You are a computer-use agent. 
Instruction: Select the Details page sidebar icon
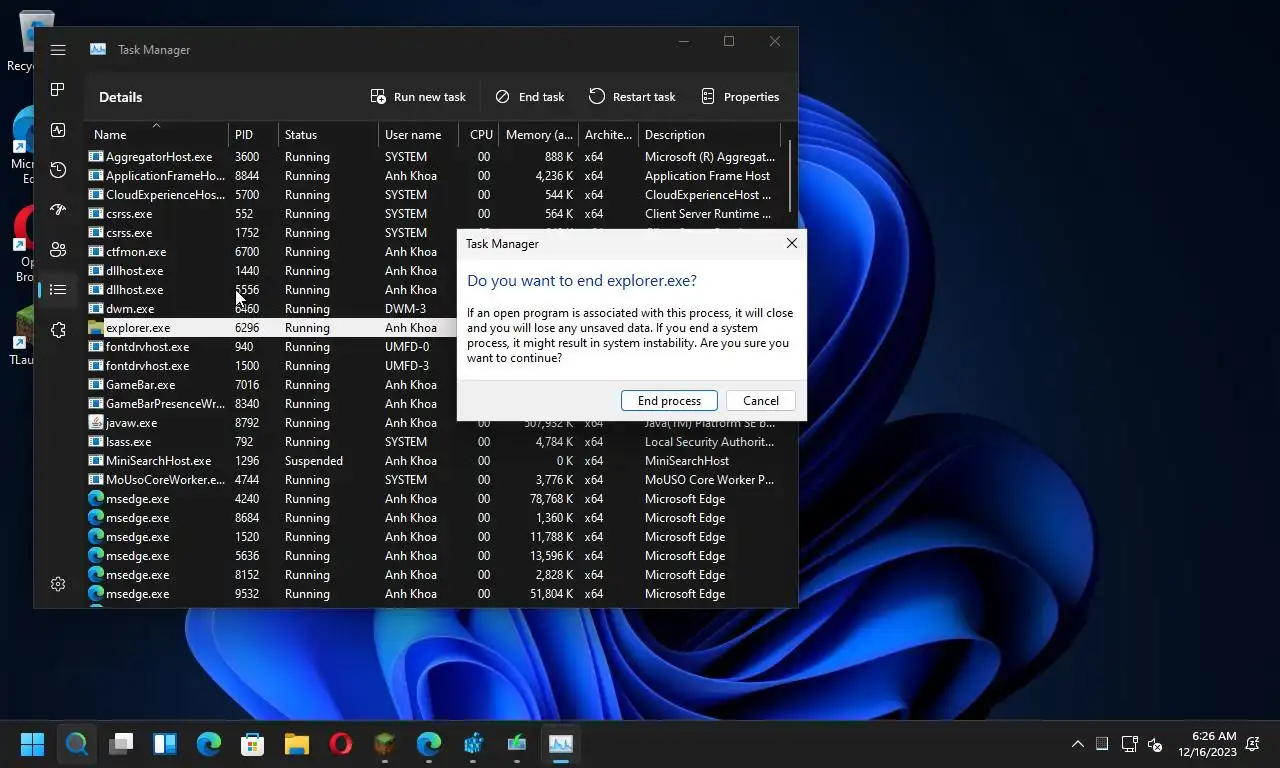pos(58,290)
